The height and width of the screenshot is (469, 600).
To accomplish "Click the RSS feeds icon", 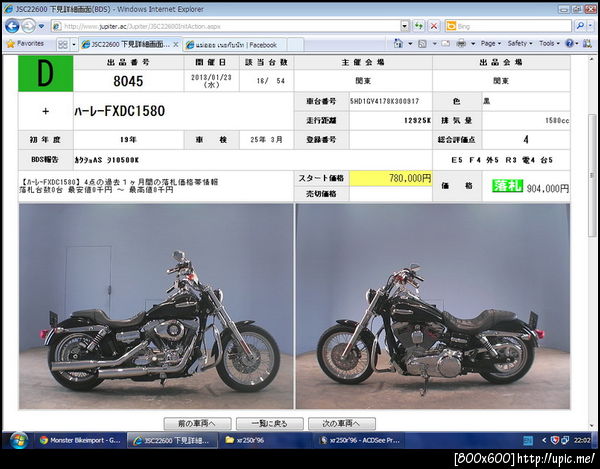I will click(422, 44).
